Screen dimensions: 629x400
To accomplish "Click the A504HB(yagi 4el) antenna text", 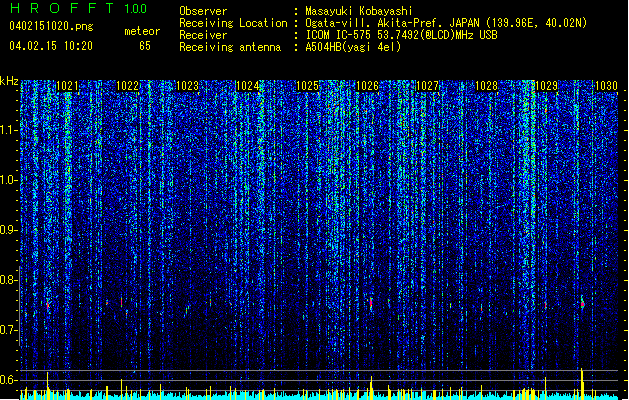I will [x=353, y=47].
